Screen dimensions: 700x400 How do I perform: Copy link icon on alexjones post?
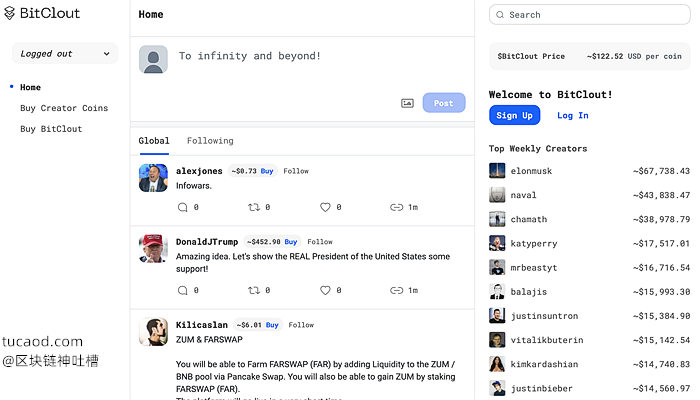click(396, 207)
